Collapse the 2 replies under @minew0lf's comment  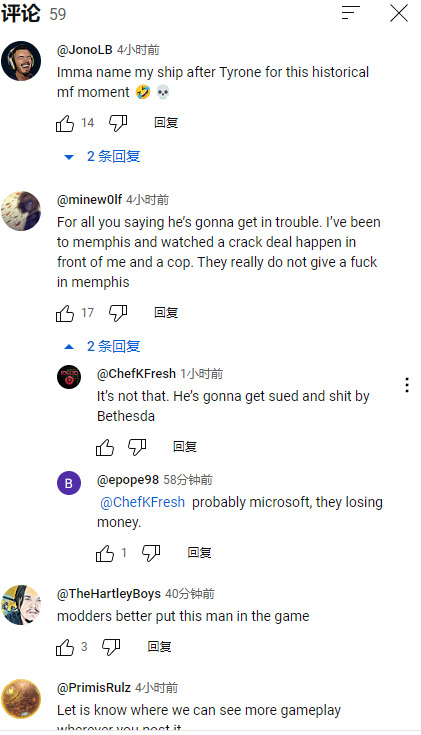coord(102,347)
